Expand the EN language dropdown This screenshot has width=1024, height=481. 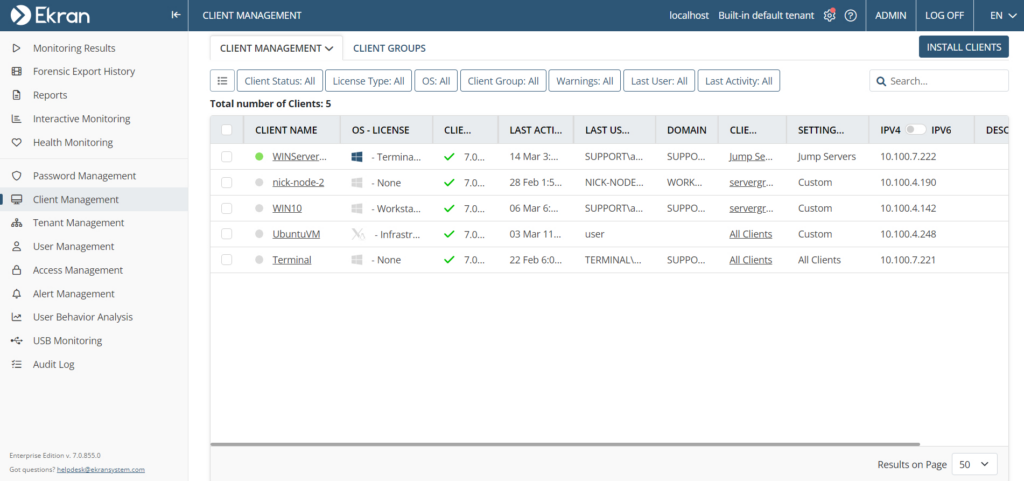click(996, 16)
